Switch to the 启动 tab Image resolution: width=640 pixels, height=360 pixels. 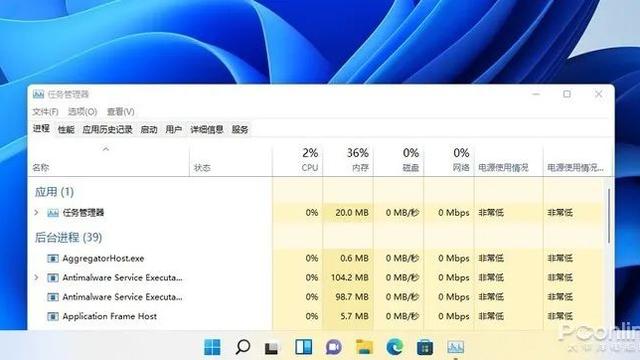click(149, 129)
